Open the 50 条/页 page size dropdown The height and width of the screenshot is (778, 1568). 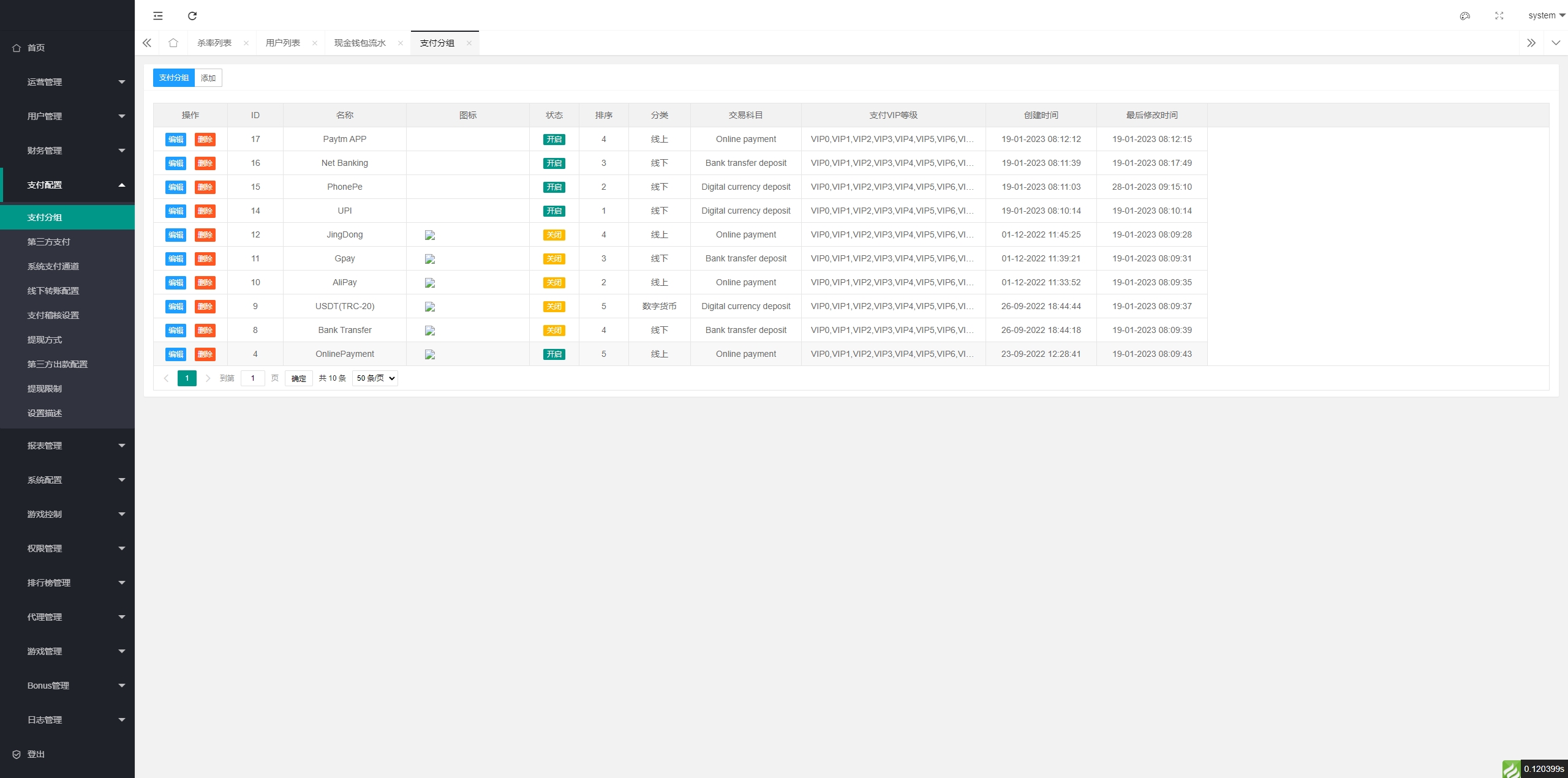click(x=375, y=378)
